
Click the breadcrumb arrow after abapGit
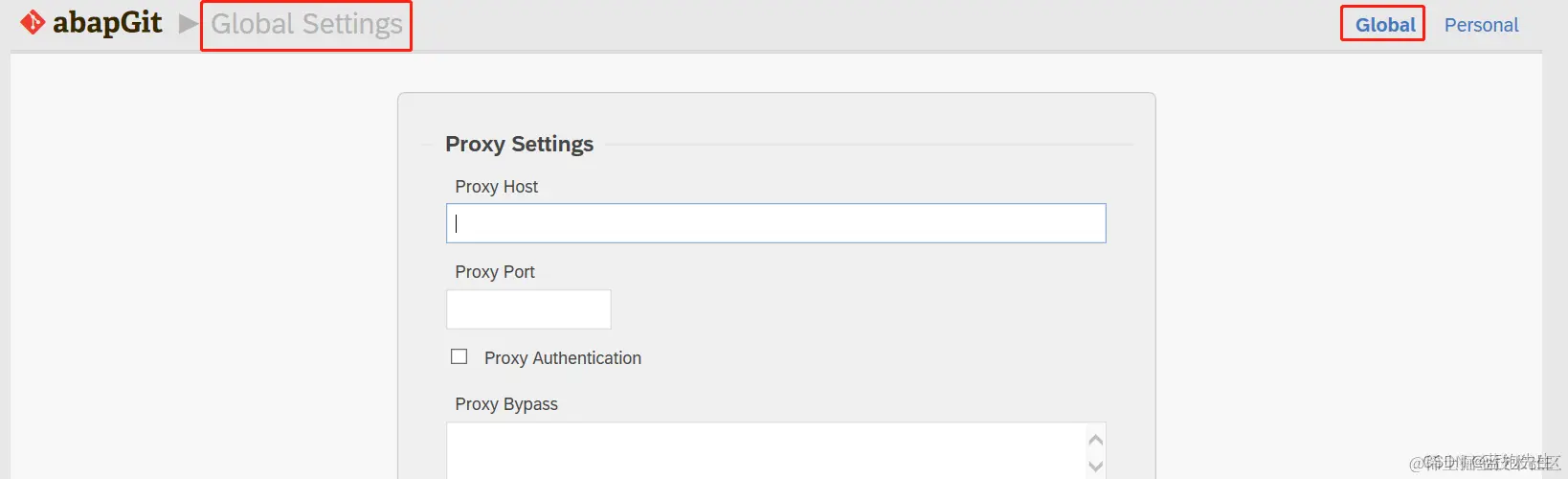[x=188, y=24]
